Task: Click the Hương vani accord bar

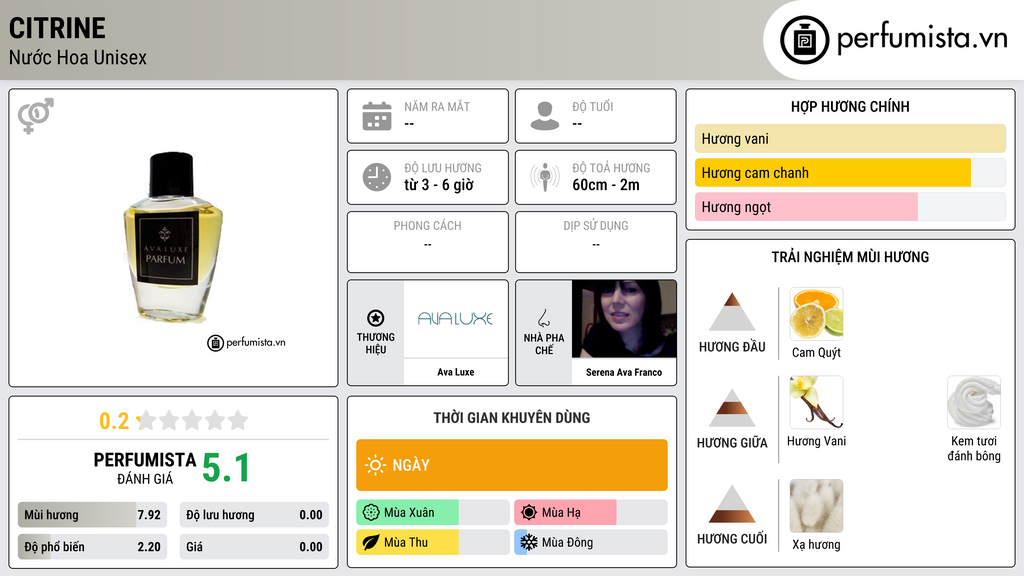Action: point(850,138)
